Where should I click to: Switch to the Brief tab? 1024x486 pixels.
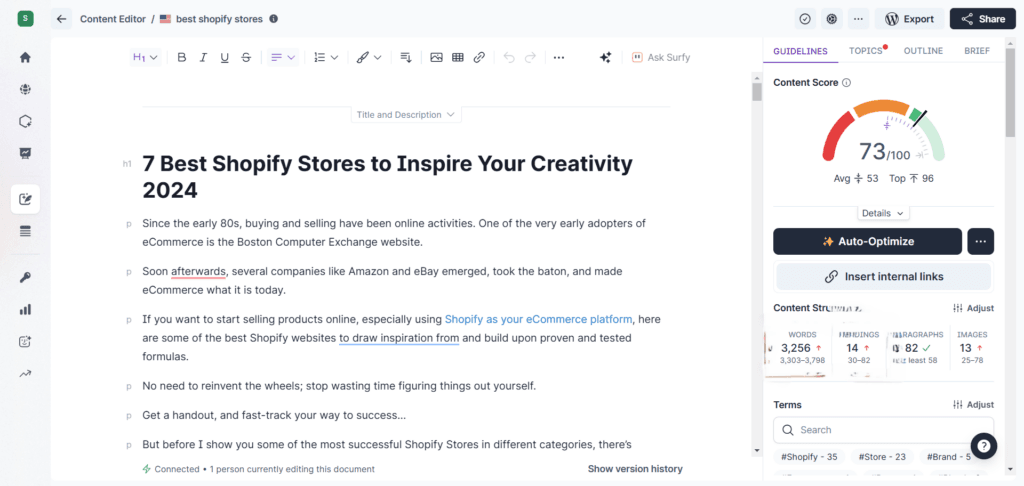976,51
